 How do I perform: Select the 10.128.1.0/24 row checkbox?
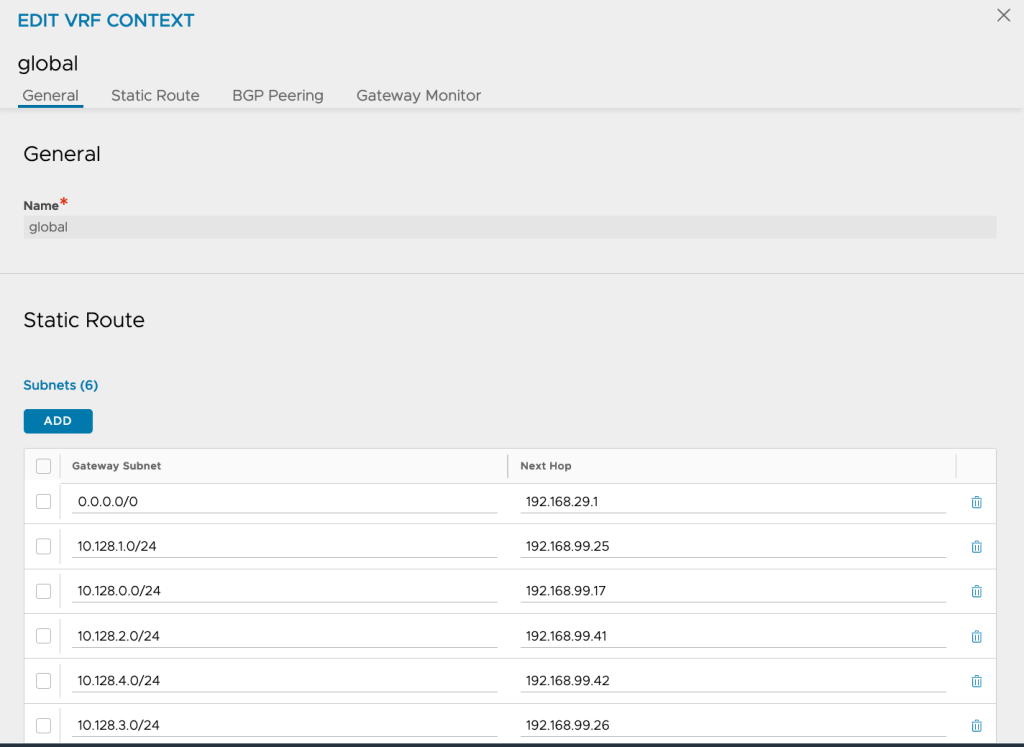click(x=43, y=546)
